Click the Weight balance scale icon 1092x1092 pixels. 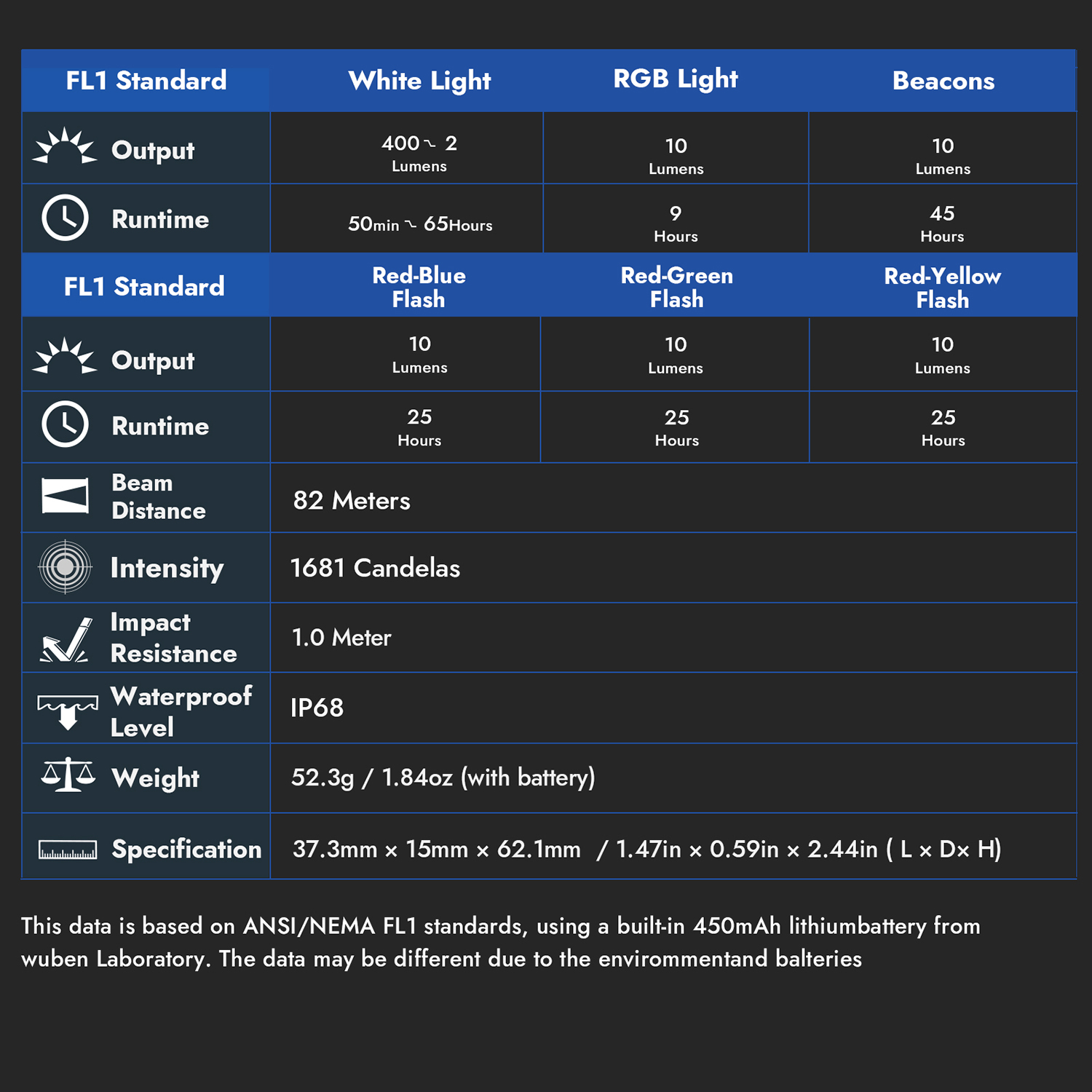point(68,775)
